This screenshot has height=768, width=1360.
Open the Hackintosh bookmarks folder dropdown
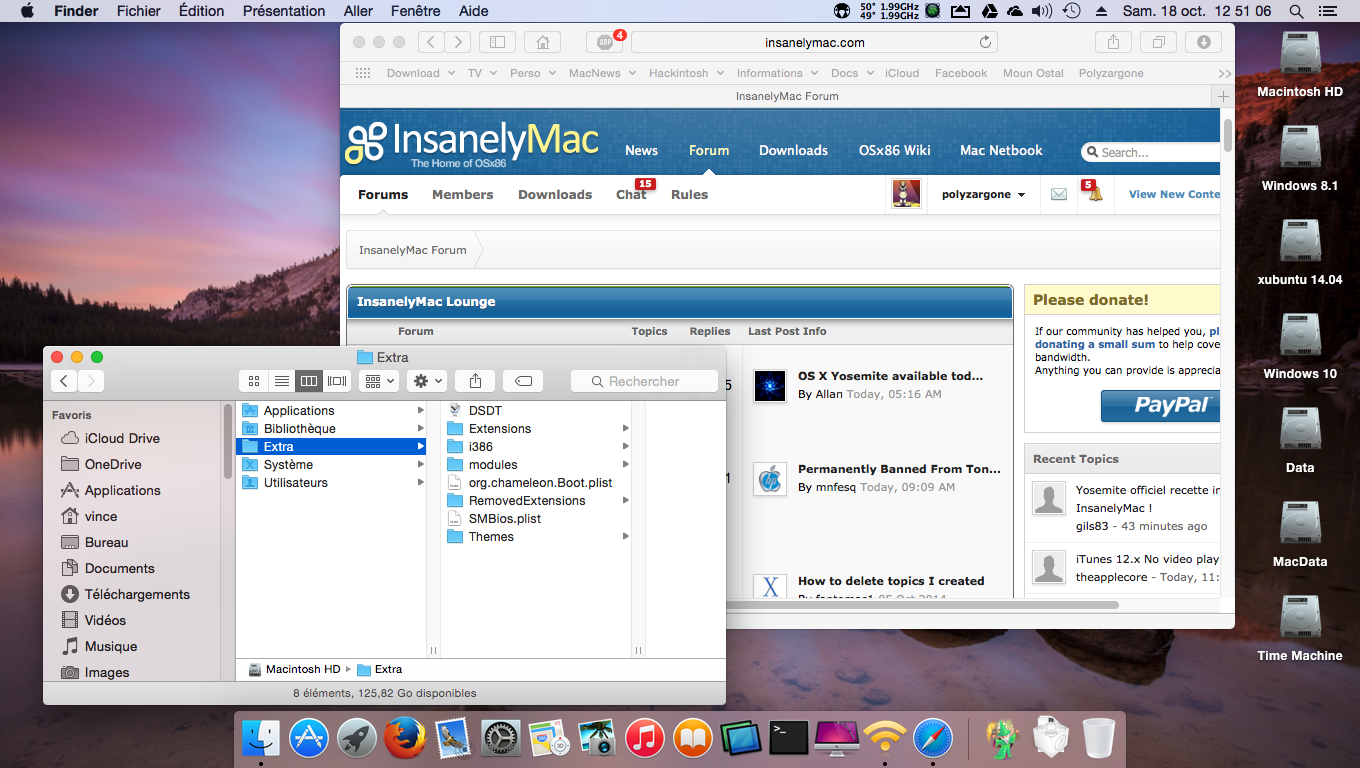(686, 73)
